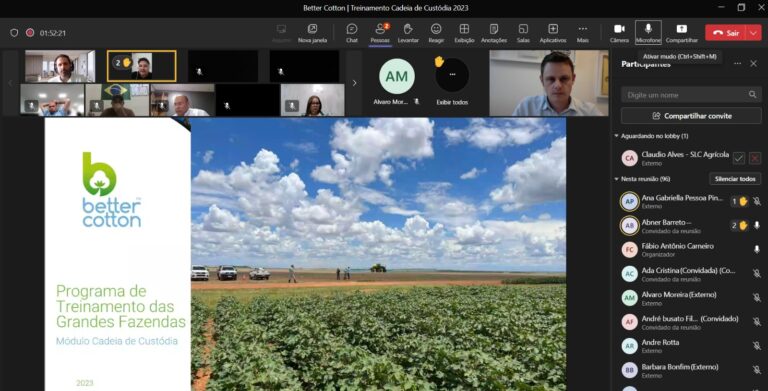Toggle the Câmera on or off
The width and height of the screenshot is (768, 391).
click(619, 33)
